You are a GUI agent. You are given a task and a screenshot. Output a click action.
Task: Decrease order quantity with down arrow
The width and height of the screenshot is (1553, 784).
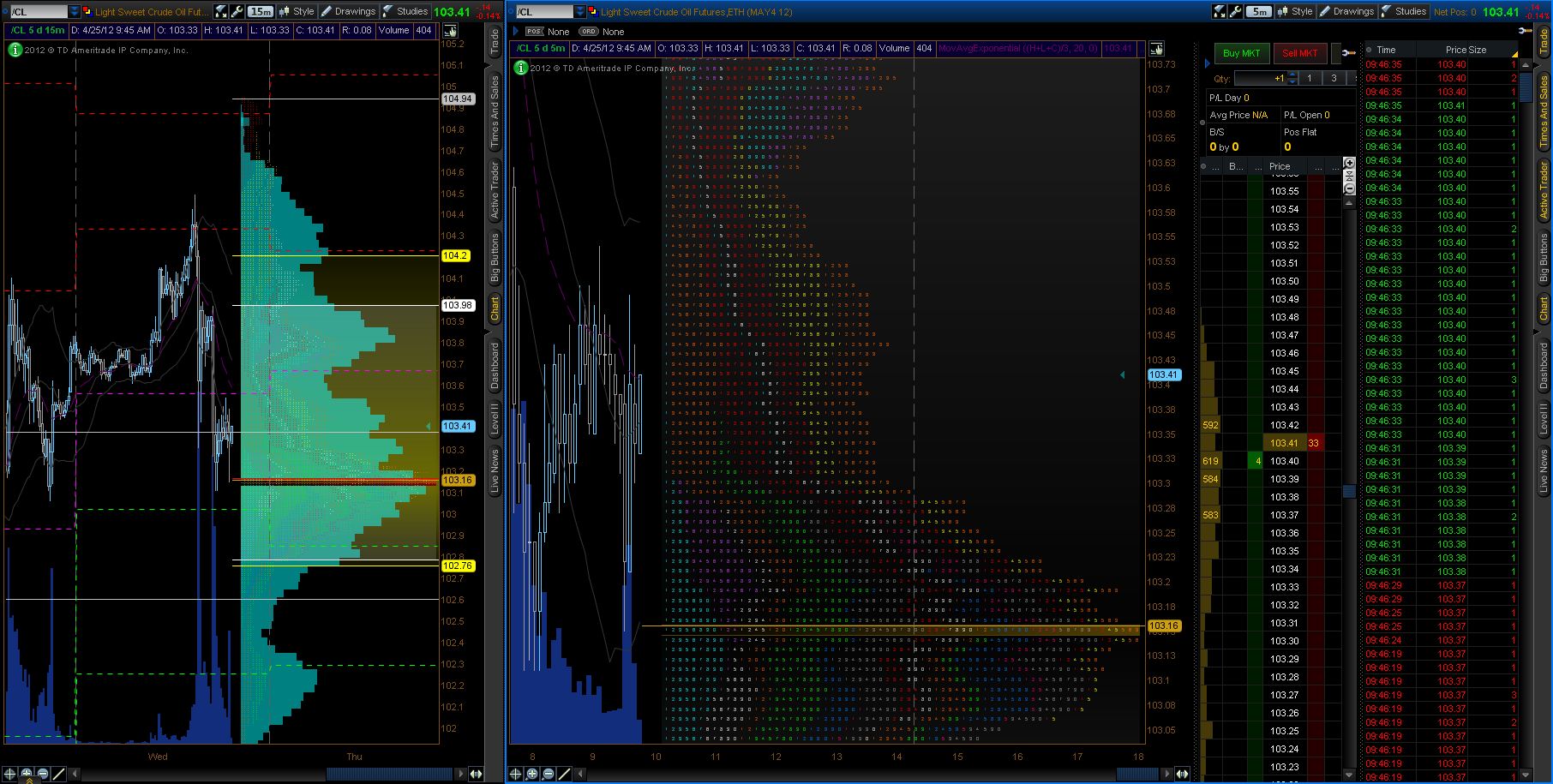[1292, 81]
